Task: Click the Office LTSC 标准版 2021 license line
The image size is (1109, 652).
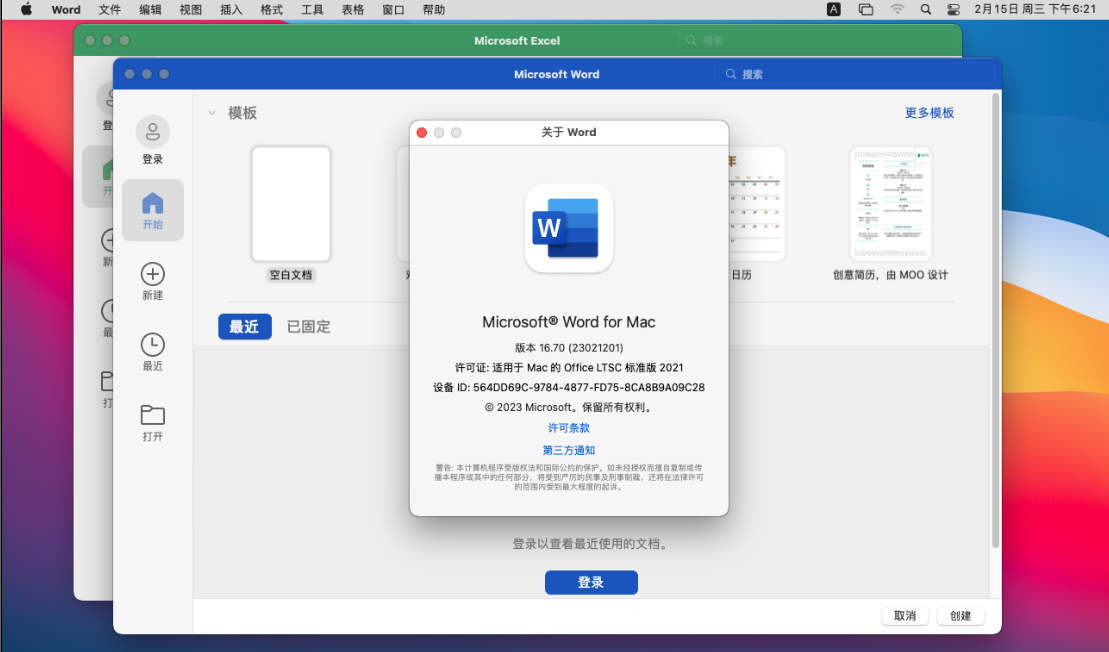Action: (x=569, y=368)
